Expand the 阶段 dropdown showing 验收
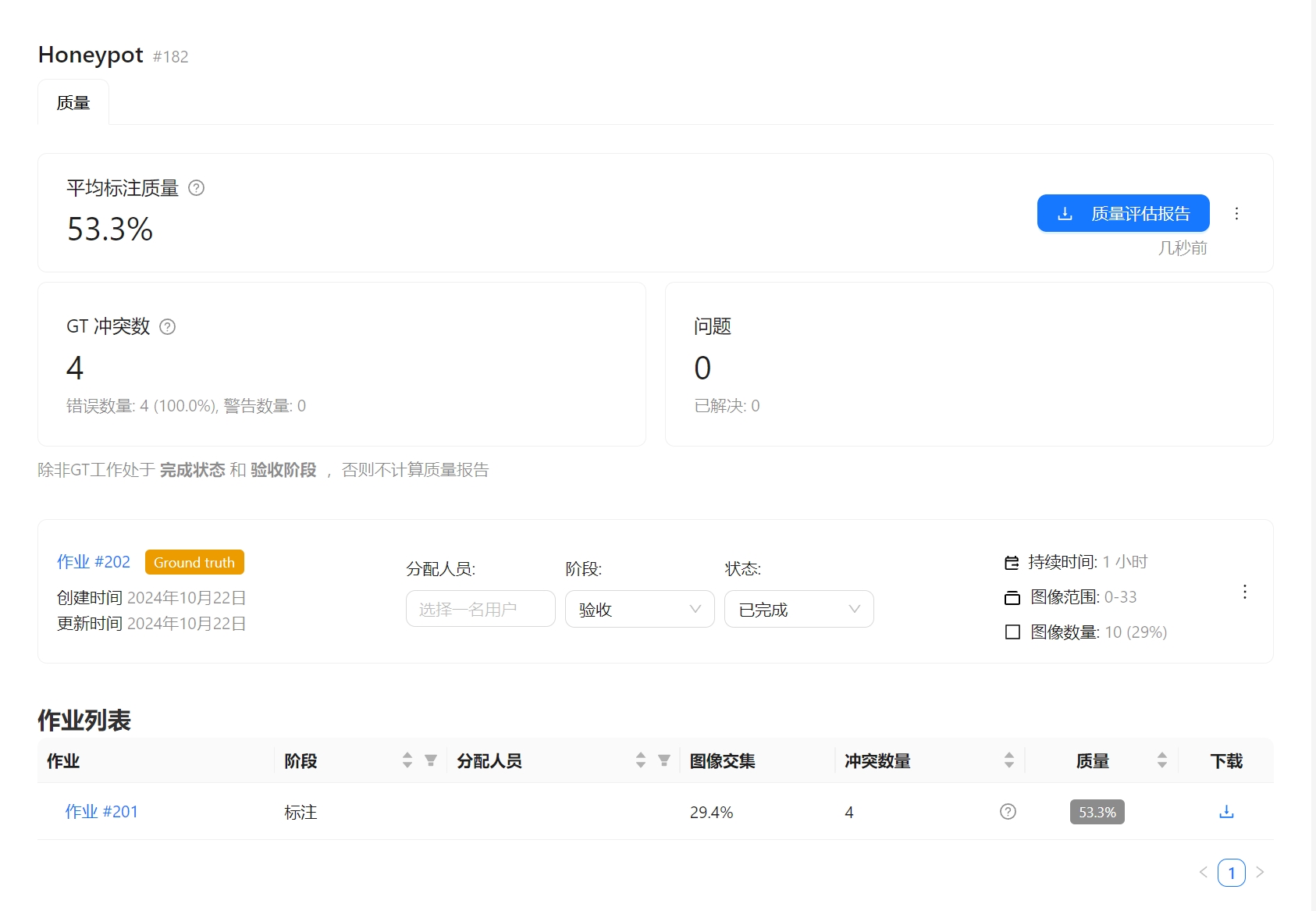 coord(639,609)
